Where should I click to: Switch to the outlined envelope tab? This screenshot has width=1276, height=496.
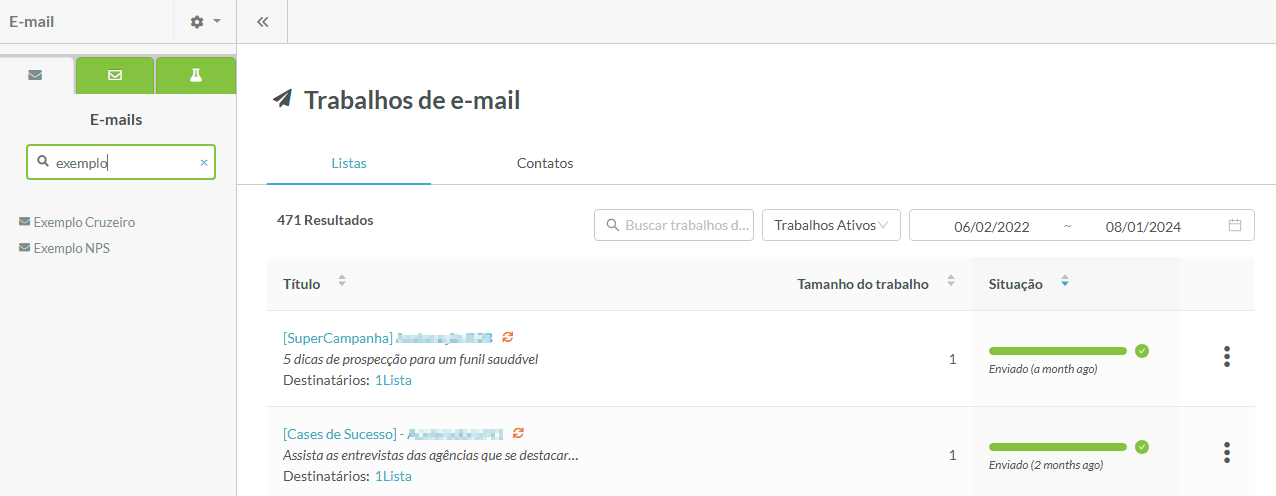tap(115, 75)
